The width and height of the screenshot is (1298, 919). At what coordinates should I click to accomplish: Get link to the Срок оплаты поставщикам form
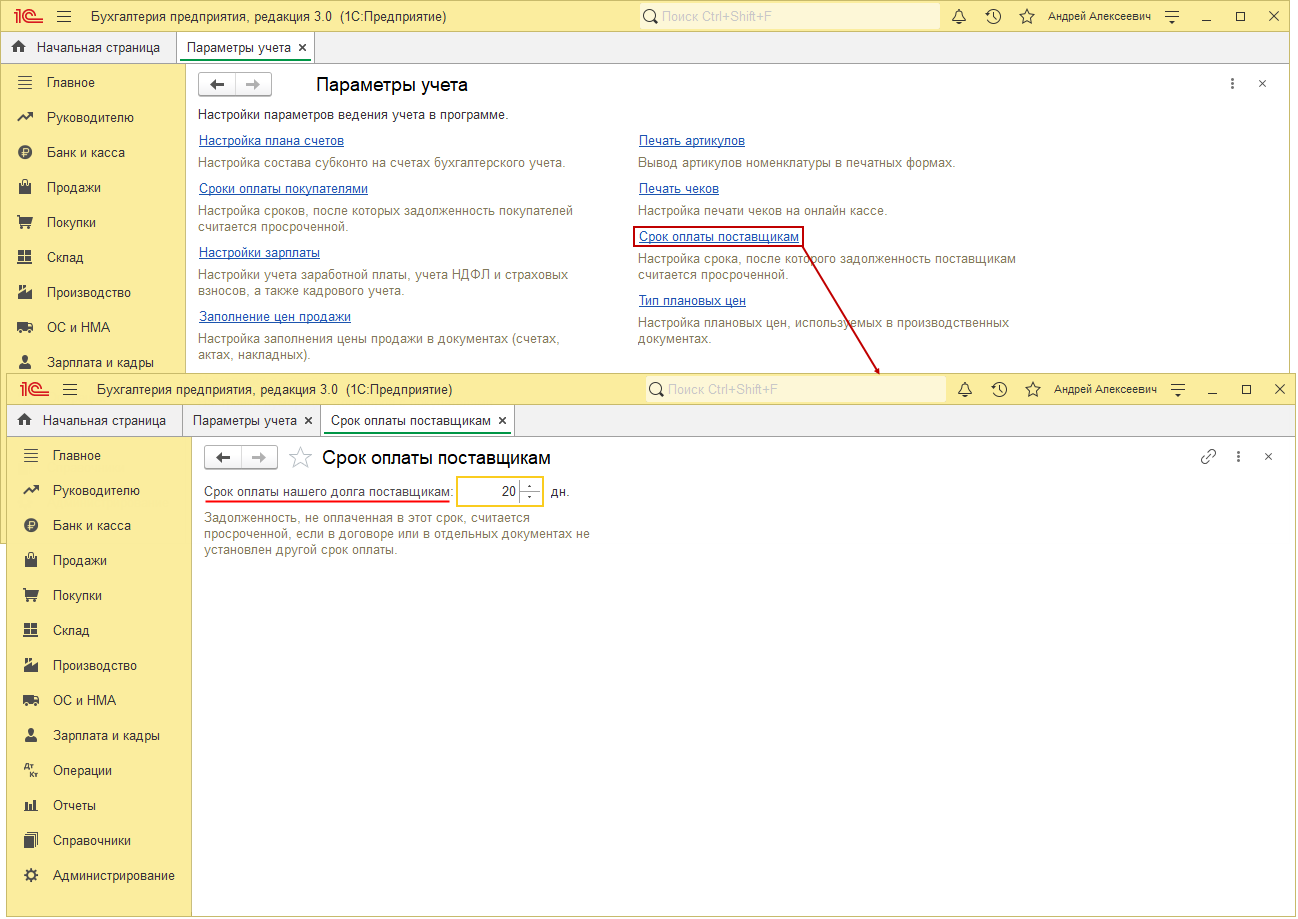coord(1208,457)
